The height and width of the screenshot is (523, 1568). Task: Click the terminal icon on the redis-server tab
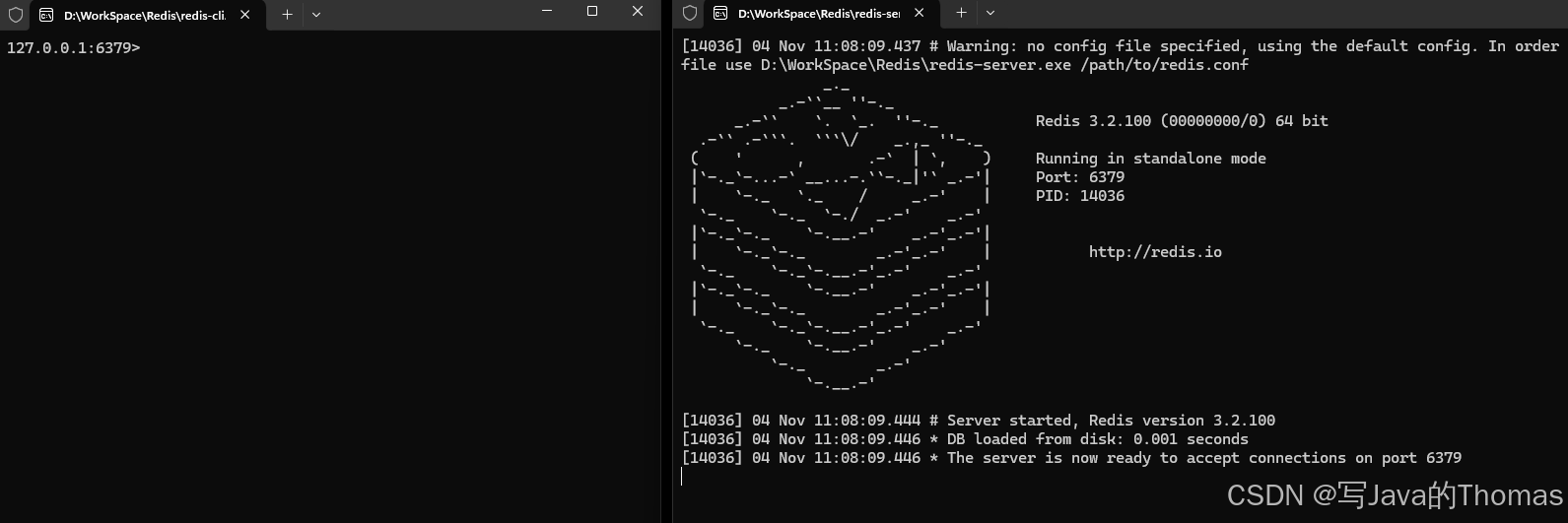pyautogui.click(x=720, y=13)
